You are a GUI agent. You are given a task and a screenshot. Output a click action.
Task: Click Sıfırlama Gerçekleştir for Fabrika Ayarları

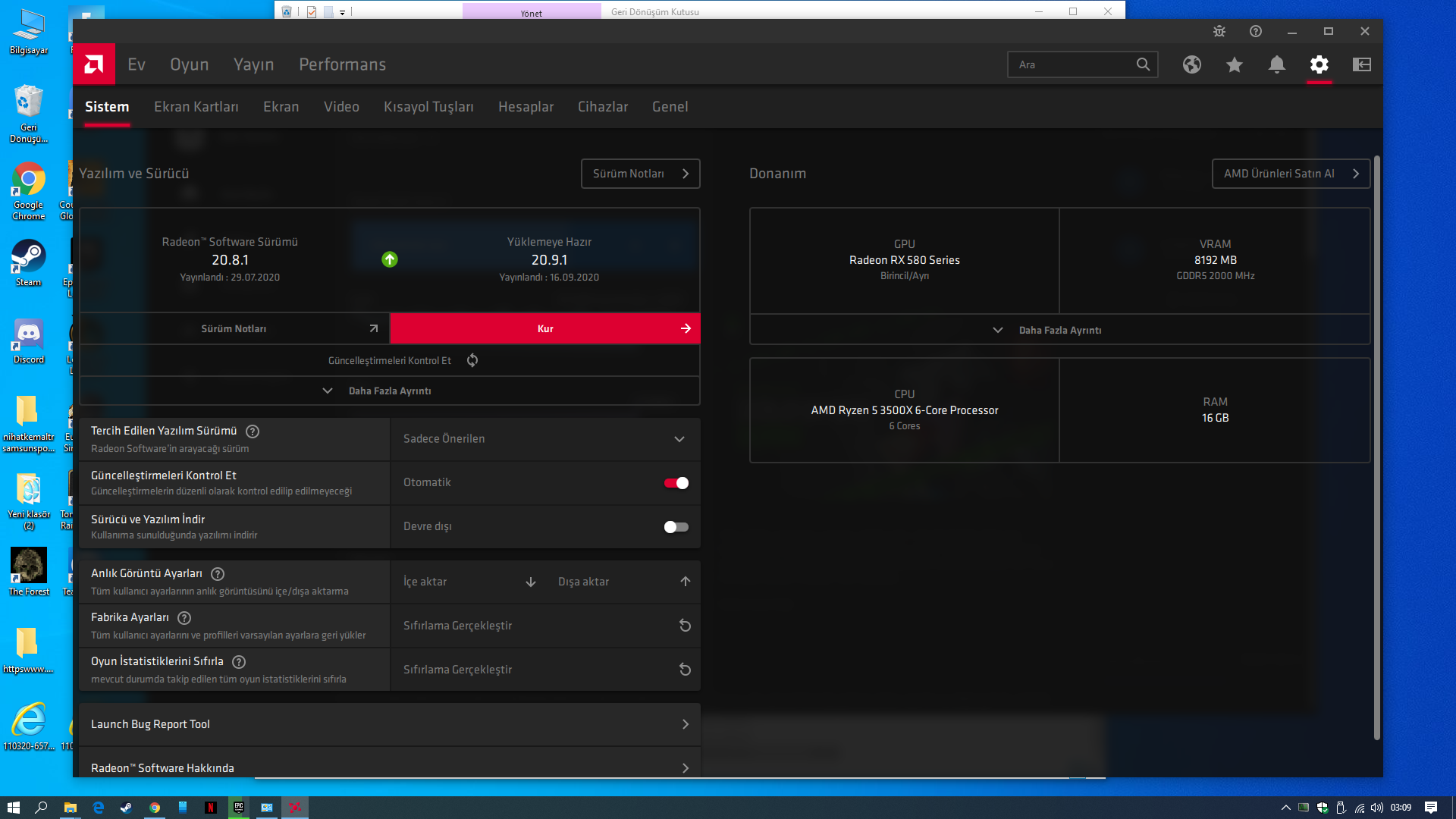tap(545, 626)
